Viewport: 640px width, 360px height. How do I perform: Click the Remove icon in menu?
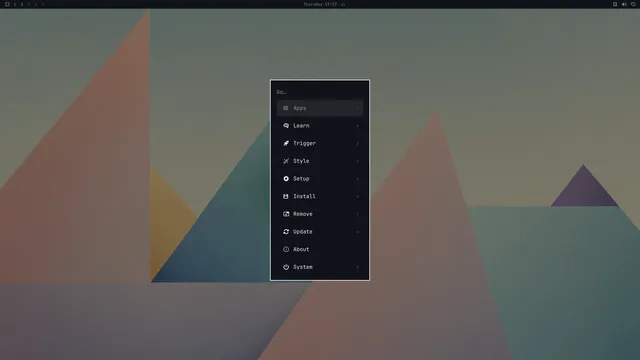tap(286, 214)
